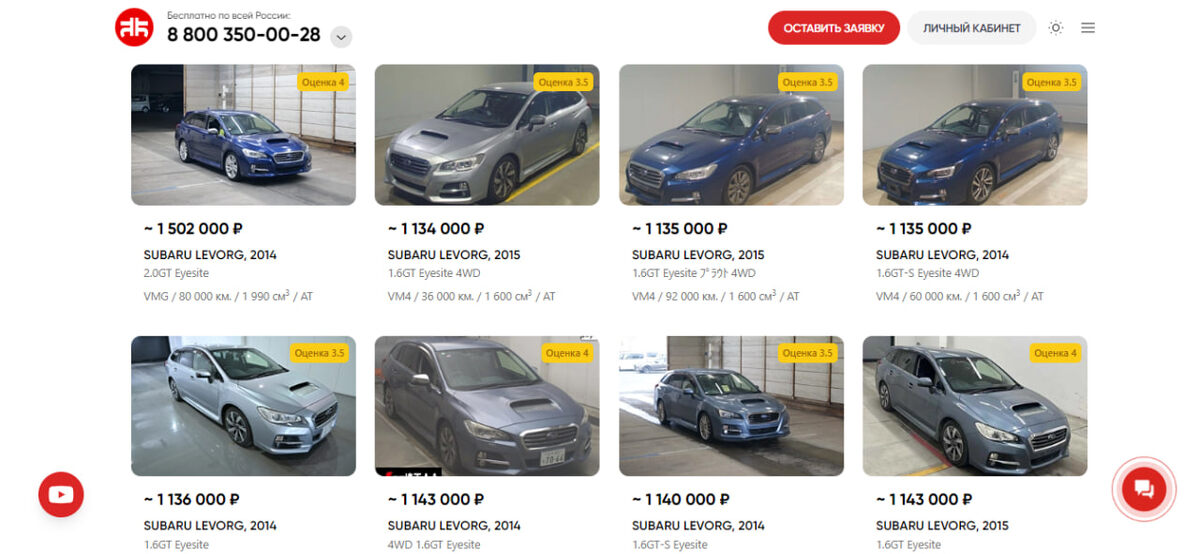
Task: Click the Оценка 4 badge on first car
Action: [x=322, y=82]
